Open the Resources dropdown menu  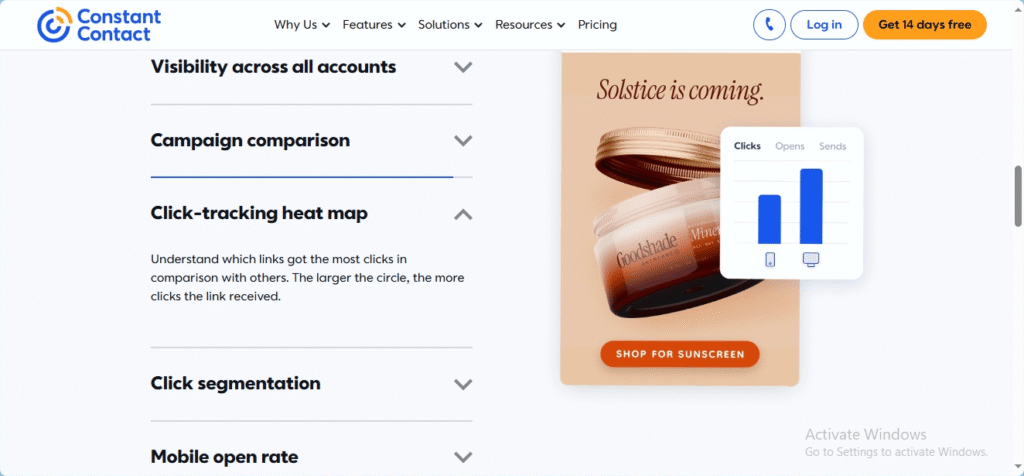tap(530, 25)
